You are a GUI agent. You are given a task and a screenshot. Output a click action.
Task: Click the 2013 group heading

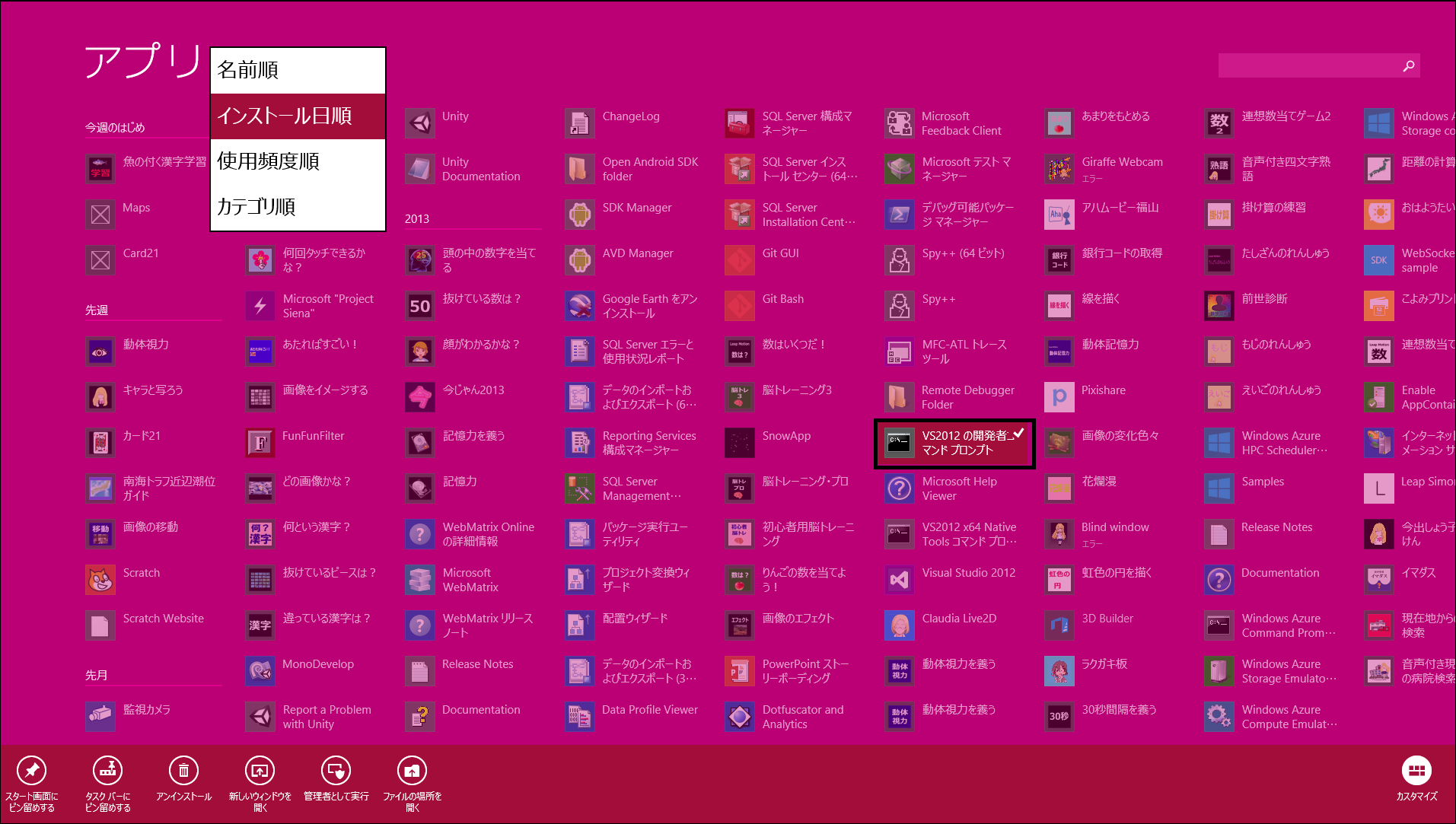(x=417, y=218)
